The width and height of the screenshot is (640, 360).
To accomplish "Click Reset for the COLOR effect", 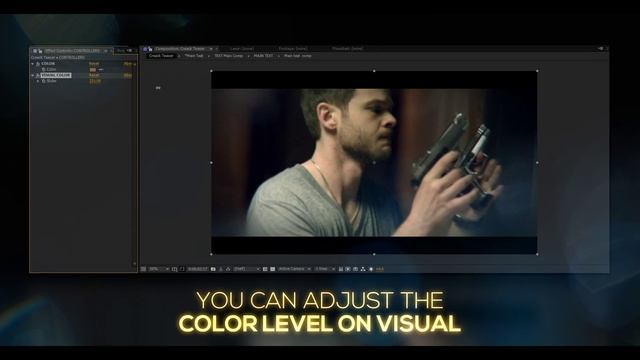I will click(94, 64).
